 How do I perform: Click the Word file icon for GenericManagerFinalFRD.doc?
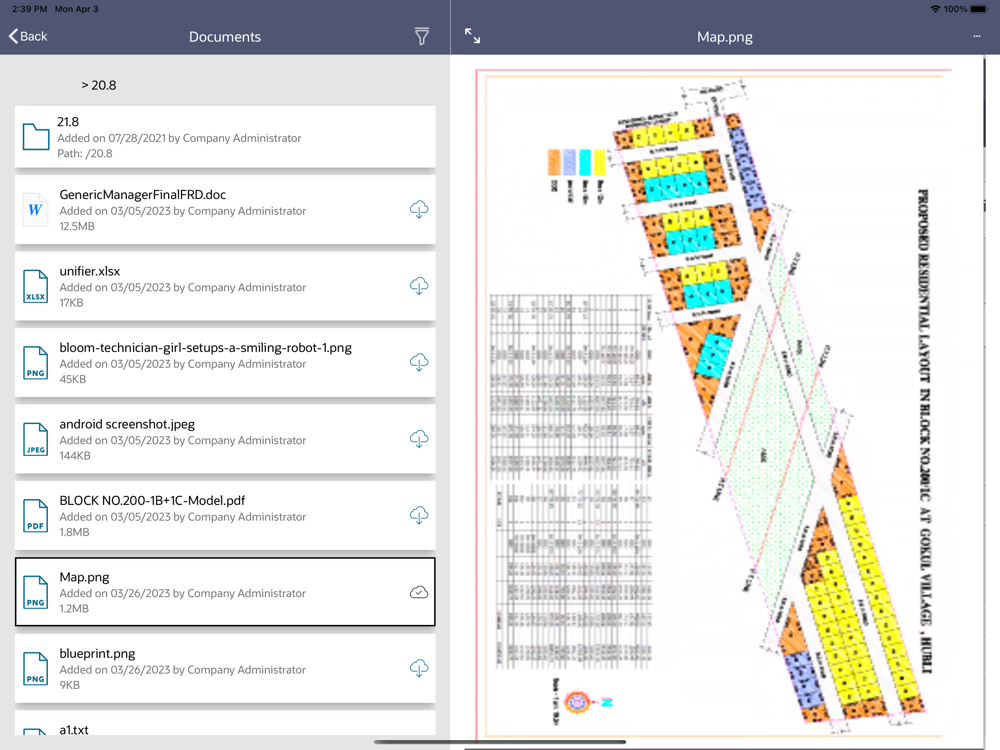tap(35, 209)
